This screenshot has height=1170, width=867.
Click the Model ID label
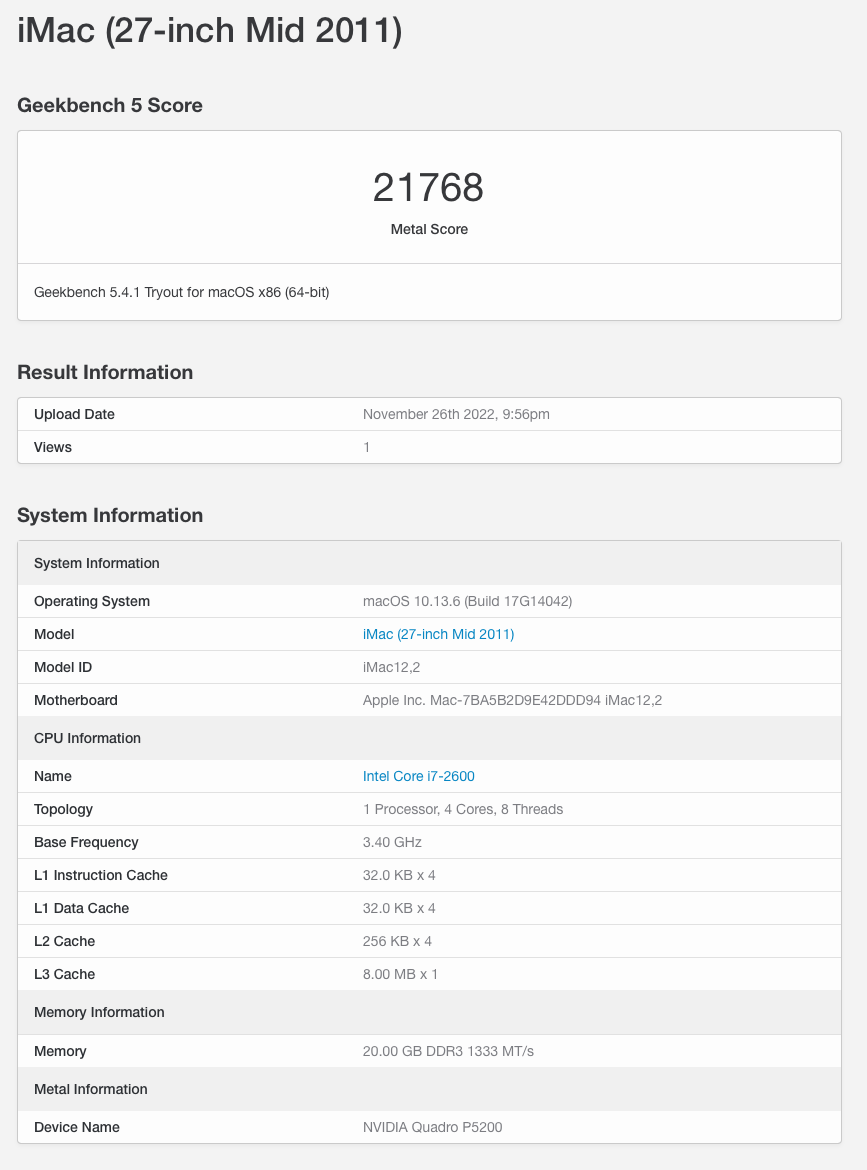pyautogui.click(x=63, y=667)
